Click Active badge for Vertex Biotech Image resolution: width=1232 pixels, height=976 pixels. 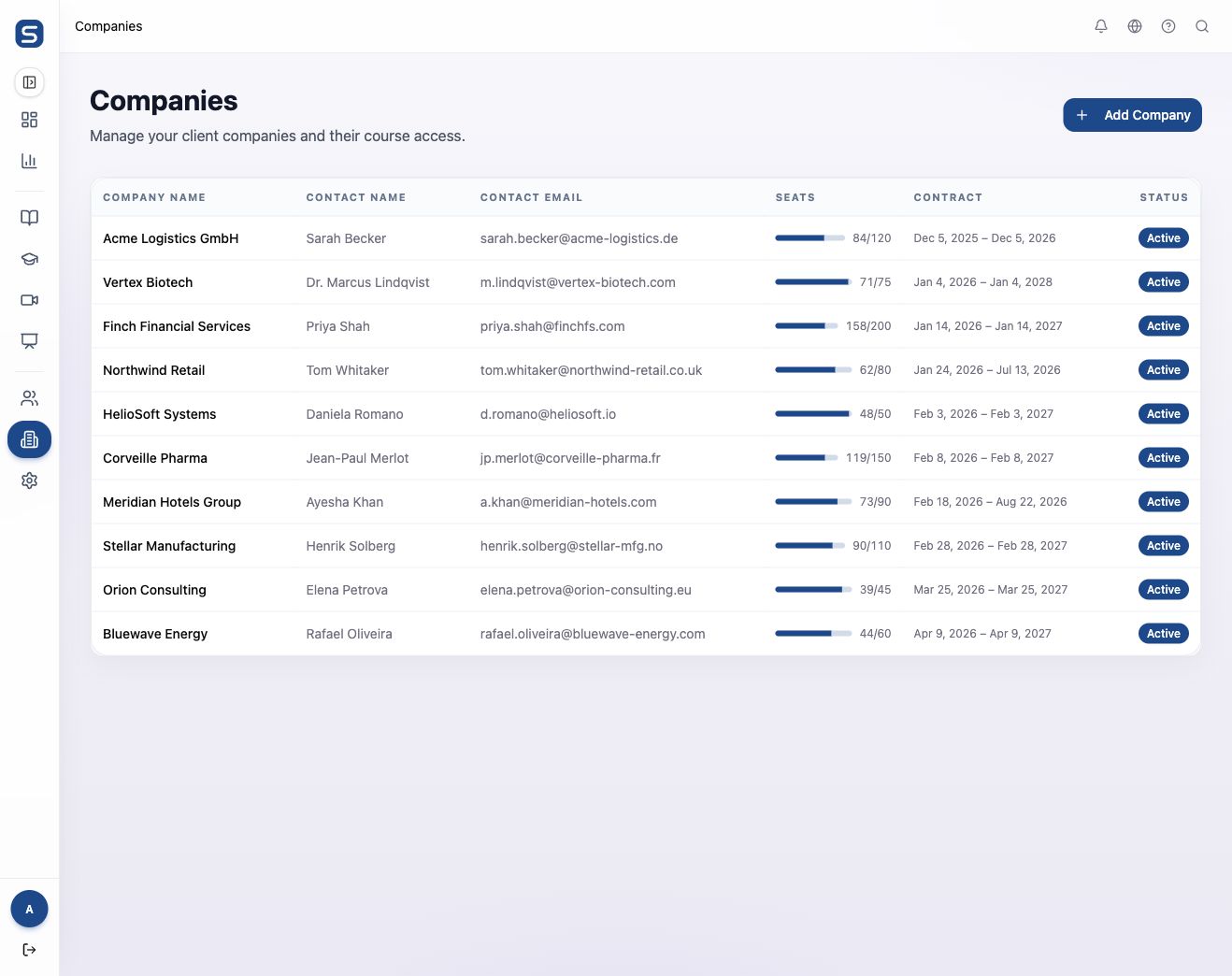pyautogui.click(x=1164, y=282)
